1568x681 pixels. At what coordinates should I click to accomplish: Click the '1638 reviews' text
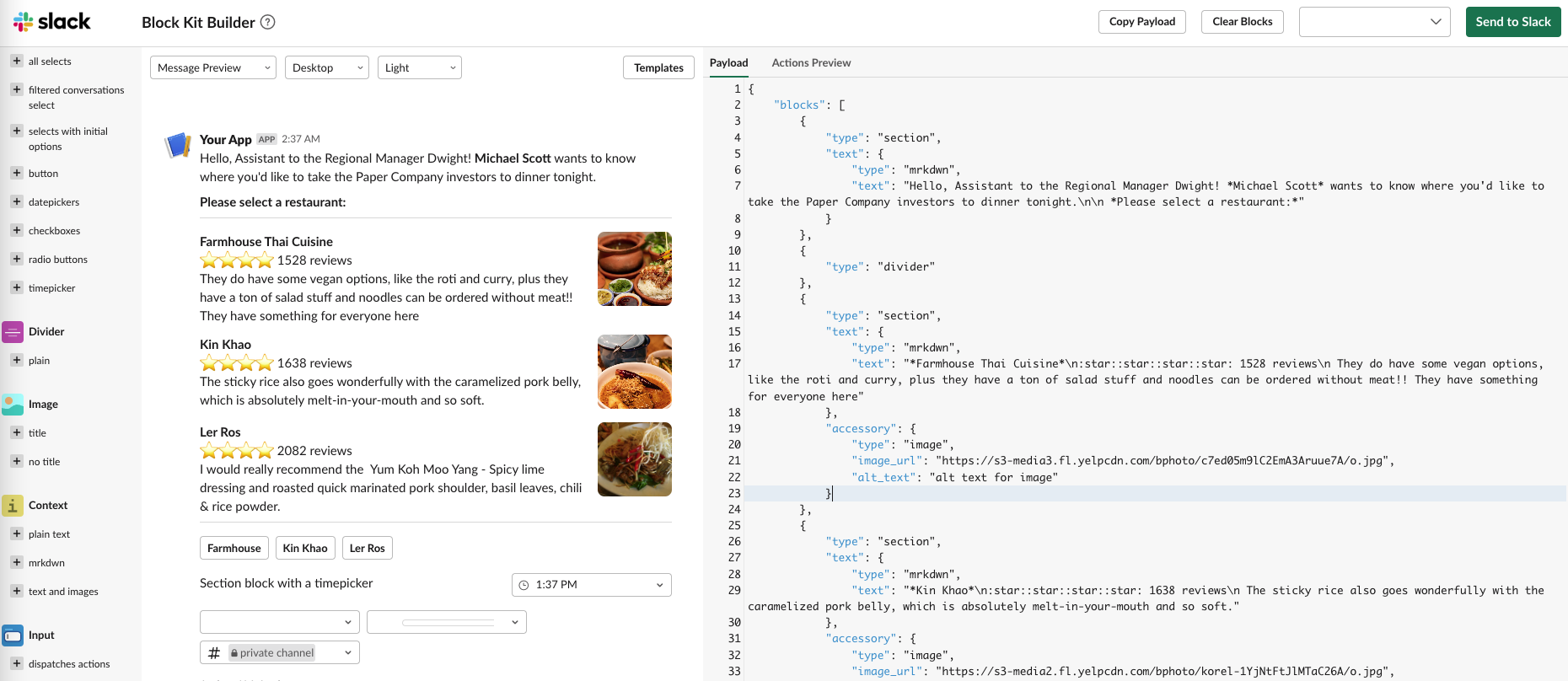click(314, 363)
